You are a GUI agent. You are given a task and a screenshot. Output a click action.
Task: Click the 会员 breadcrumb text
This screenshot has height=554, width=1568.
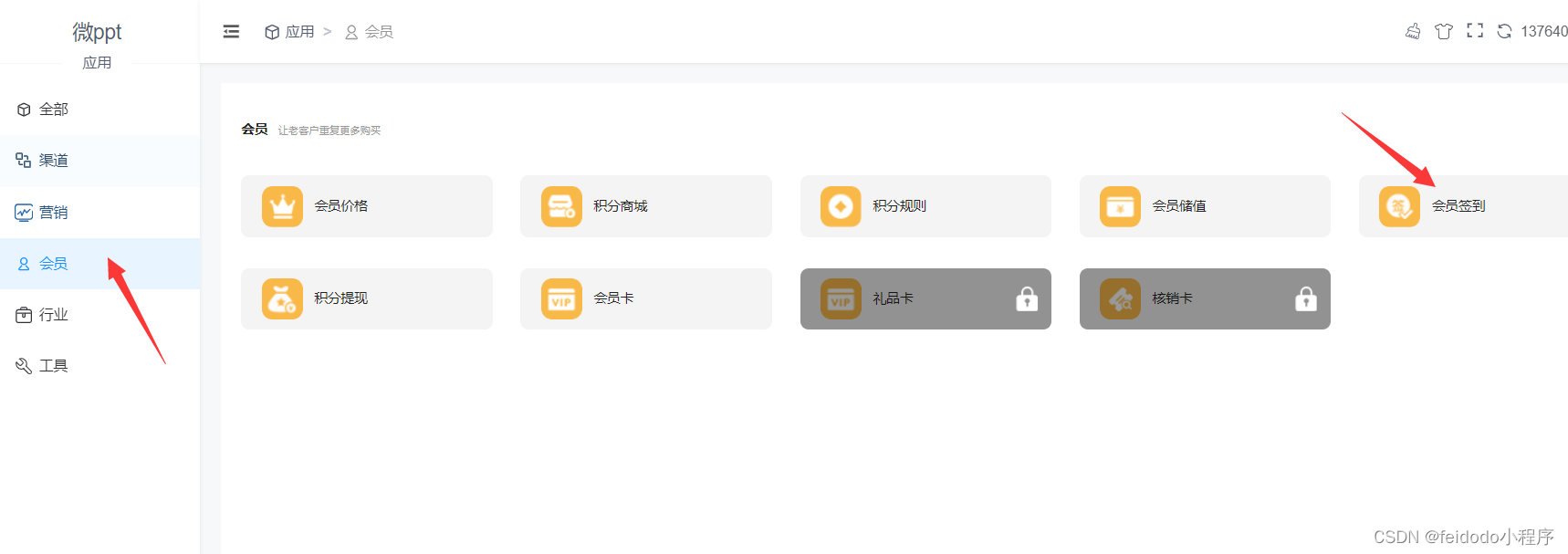tap(379, 32)
